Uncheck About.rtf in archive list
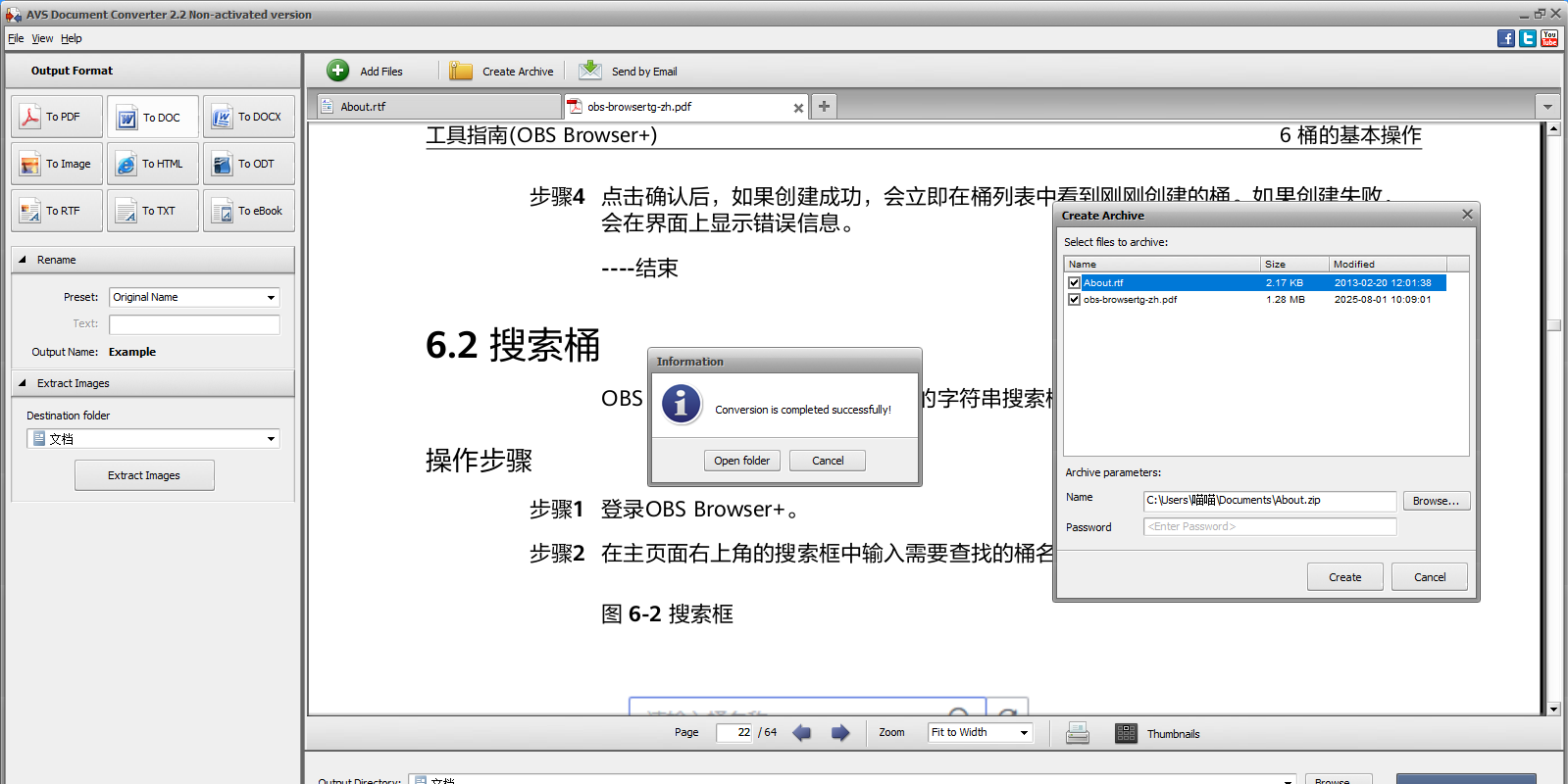The height and width of the screenshot is (784, 1568). (1074, 283)
